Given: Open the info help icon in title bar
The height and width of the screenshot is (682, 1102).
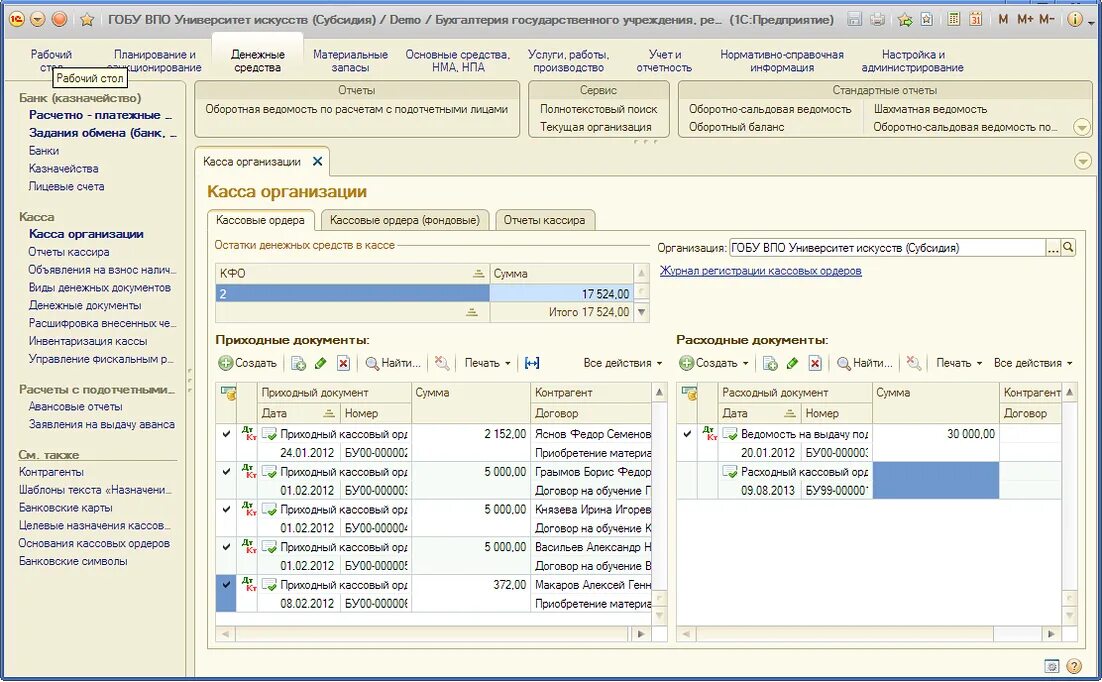Looking at the screenshot, I should pyautogui.click(x=1075, y=20).
